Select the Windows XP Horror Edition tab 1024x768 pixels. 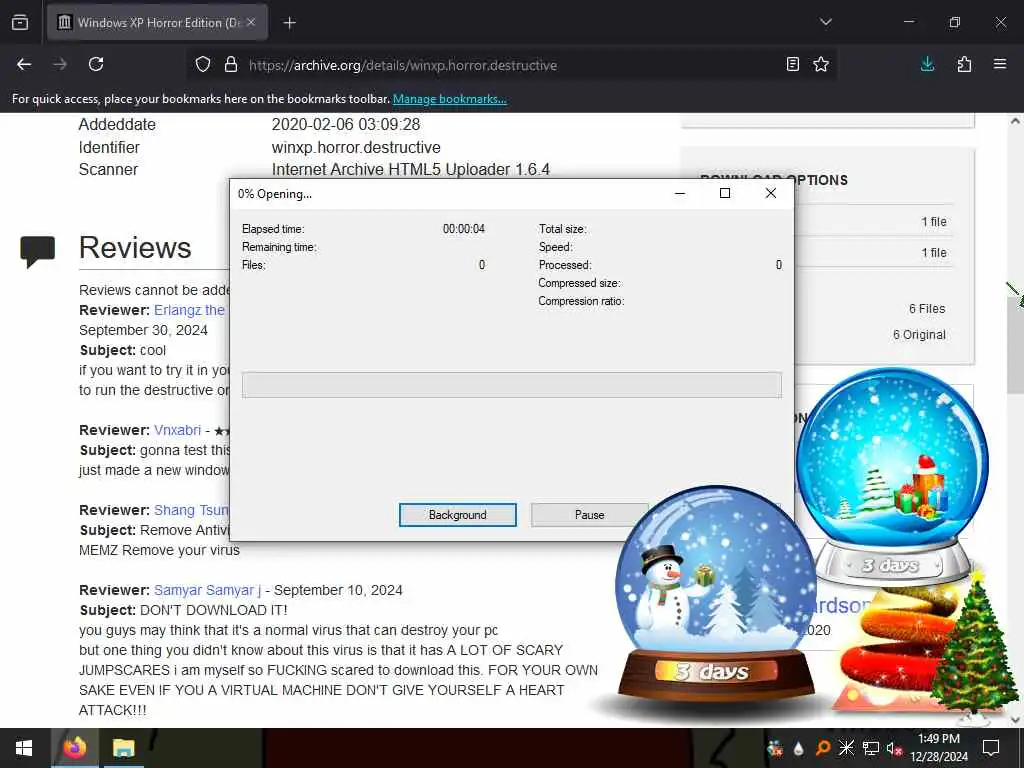(157, 22)
